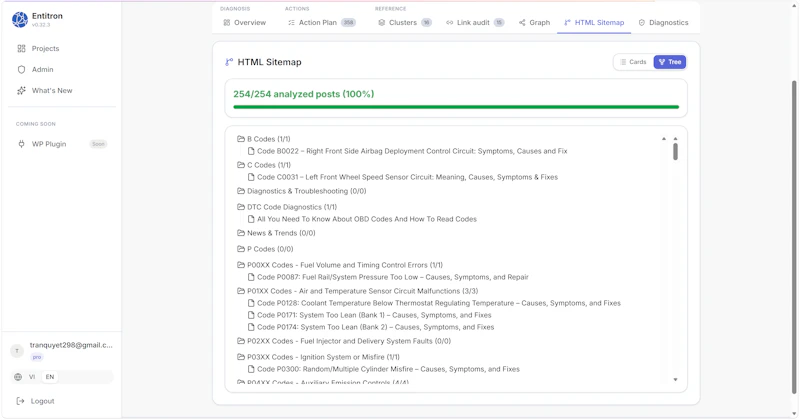Click the P02XX Codes folder icon
Viewport: 800px width, 420px height.
pyautogui.click(x=241, y=341)
